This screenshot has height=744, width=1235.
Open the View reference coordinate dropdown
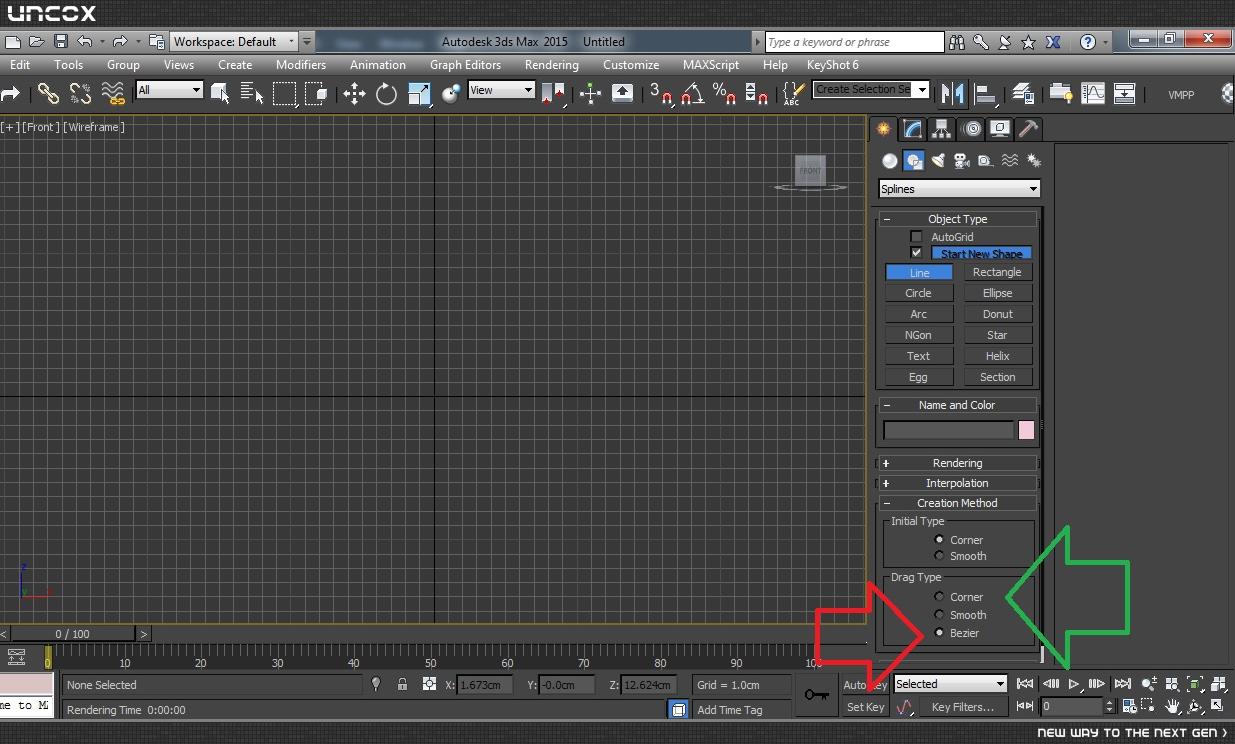pyautogui.click(x=501, y=90)
